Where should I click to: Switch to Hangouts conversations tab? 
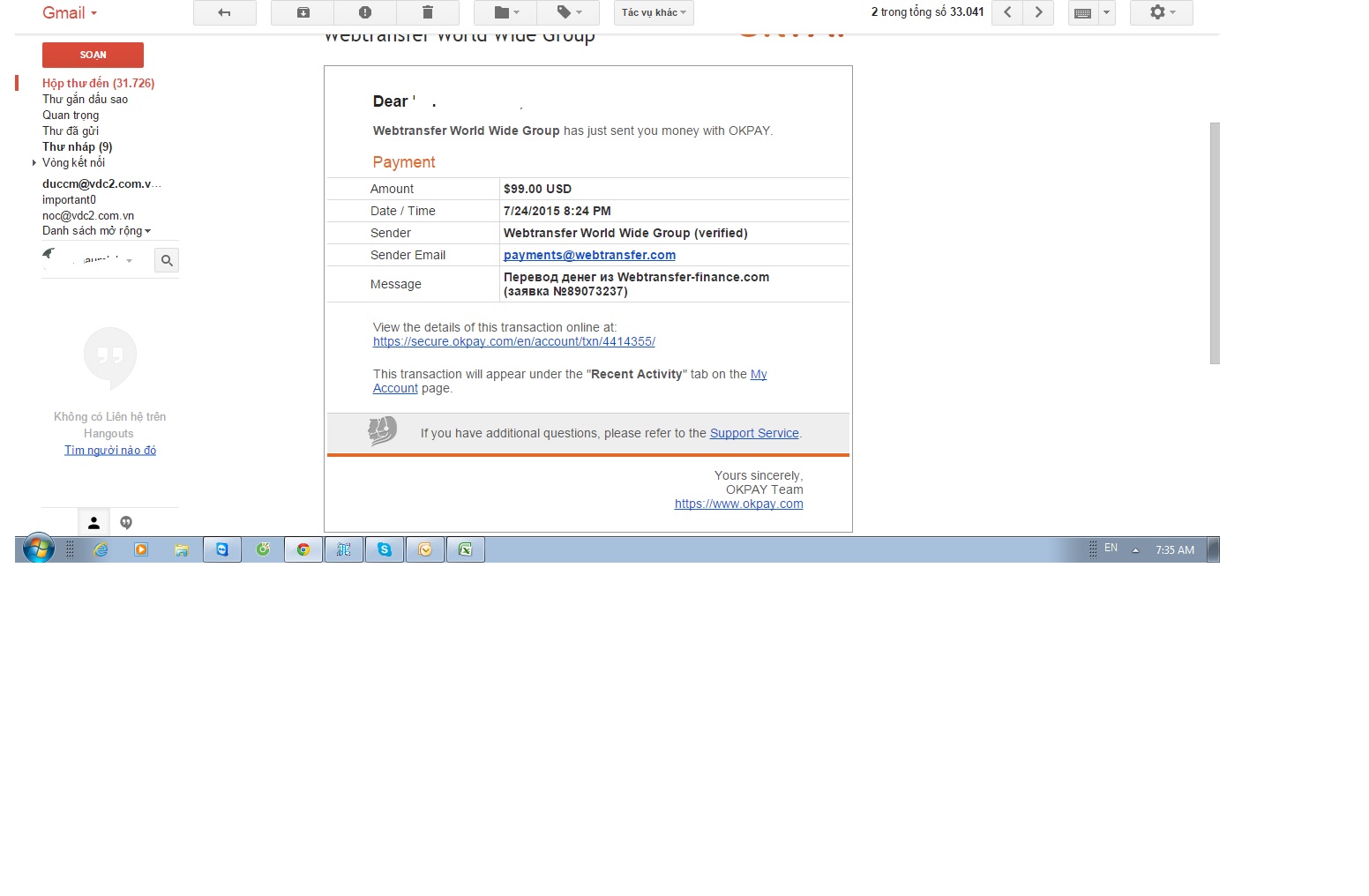click(x=126, y=522)
